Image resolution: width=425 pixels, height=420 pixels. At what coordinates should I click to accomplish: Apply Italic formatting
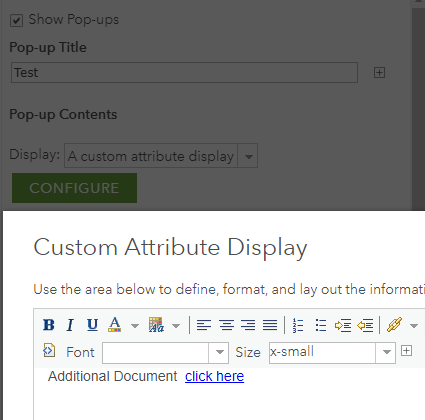coord(70,325)
